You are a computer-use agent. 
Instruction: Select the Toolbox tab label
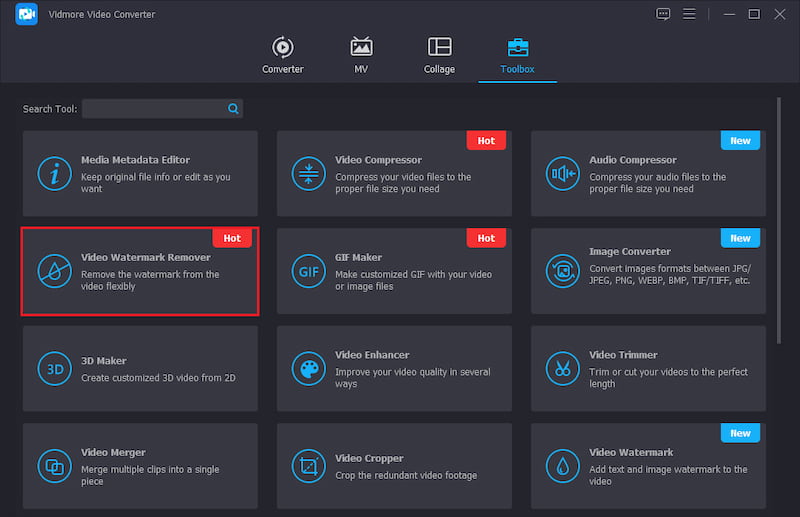coord(517,69)
